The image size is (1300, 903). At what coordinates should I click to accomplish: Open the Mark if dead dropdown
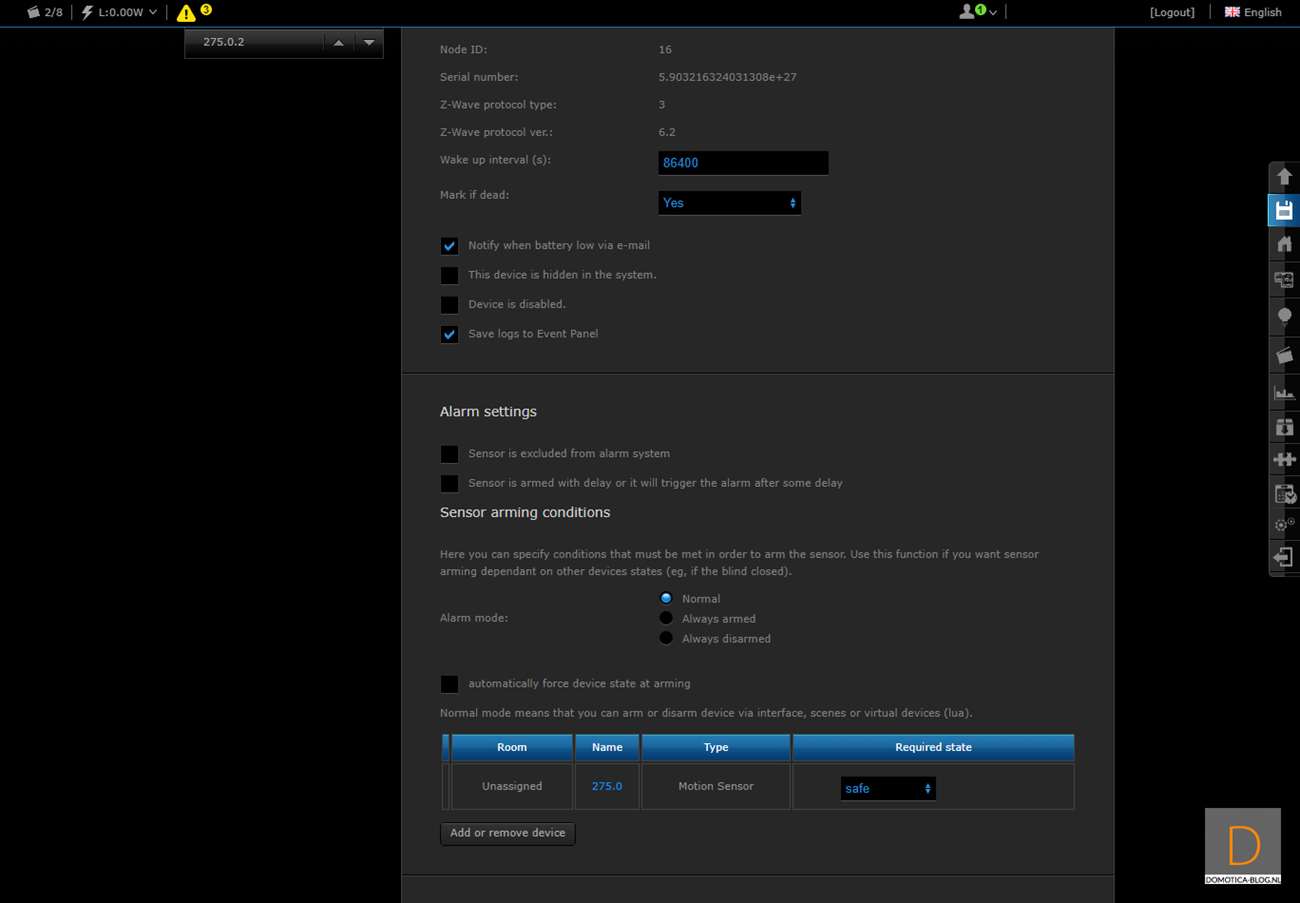click(x=729, y=203)
